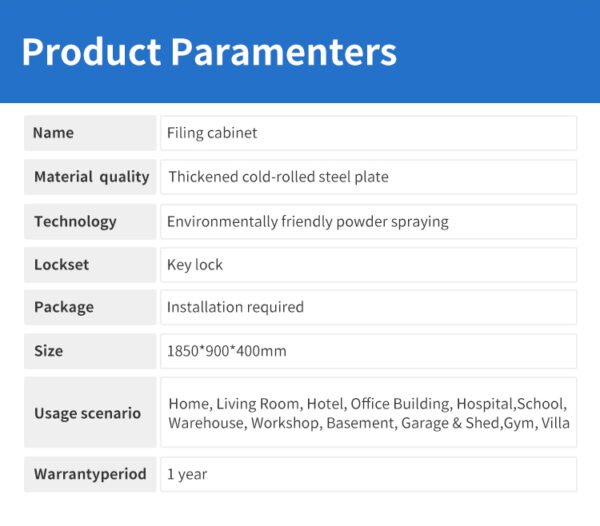This screenshot has height=526, width=600.
Task: Click the "Product Paramenters" heading
Action: click(x=208, y=51)
